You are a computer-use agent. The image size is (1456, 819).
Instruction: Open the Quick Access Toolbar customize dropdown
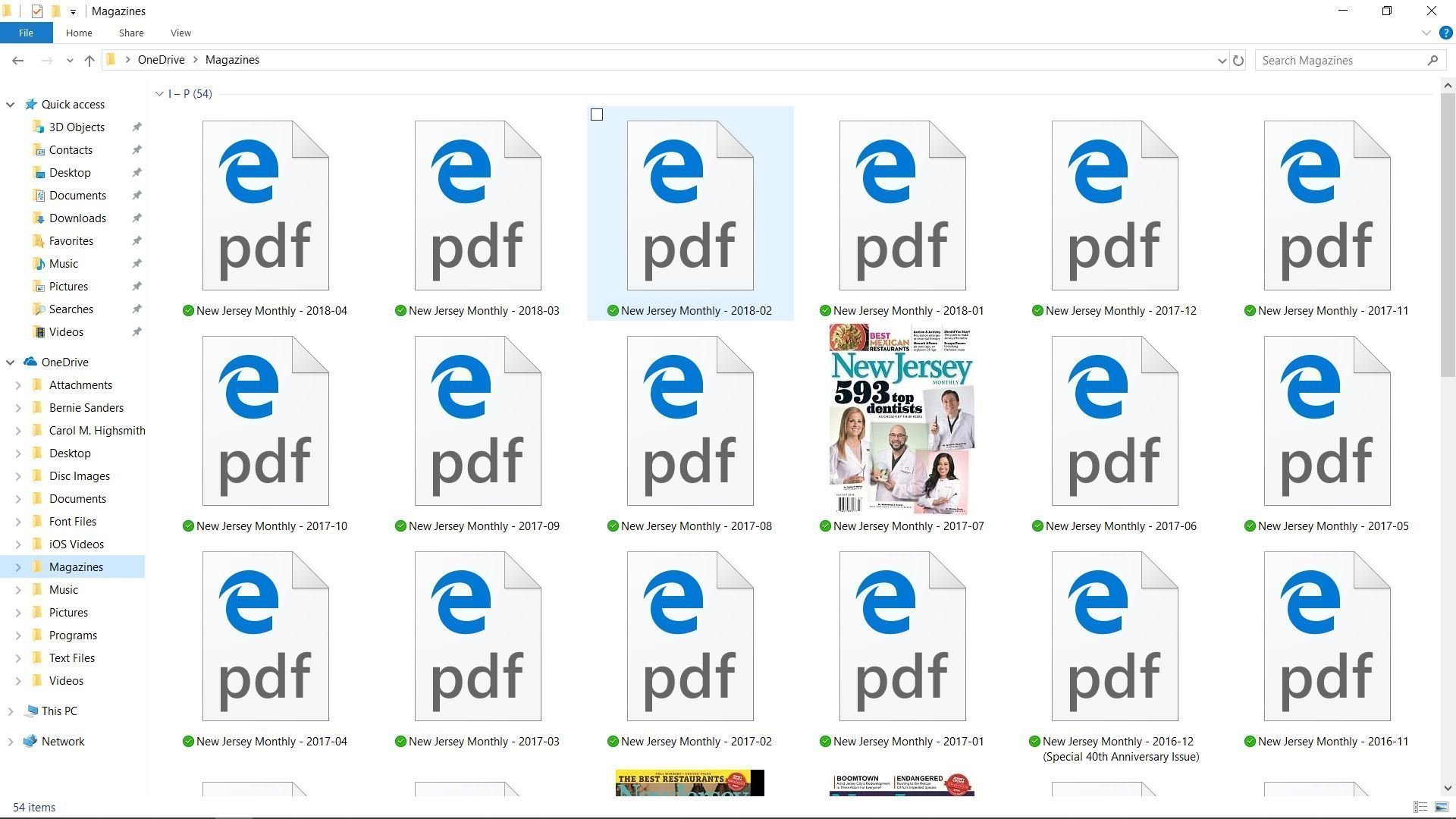[x=73, y=11]
